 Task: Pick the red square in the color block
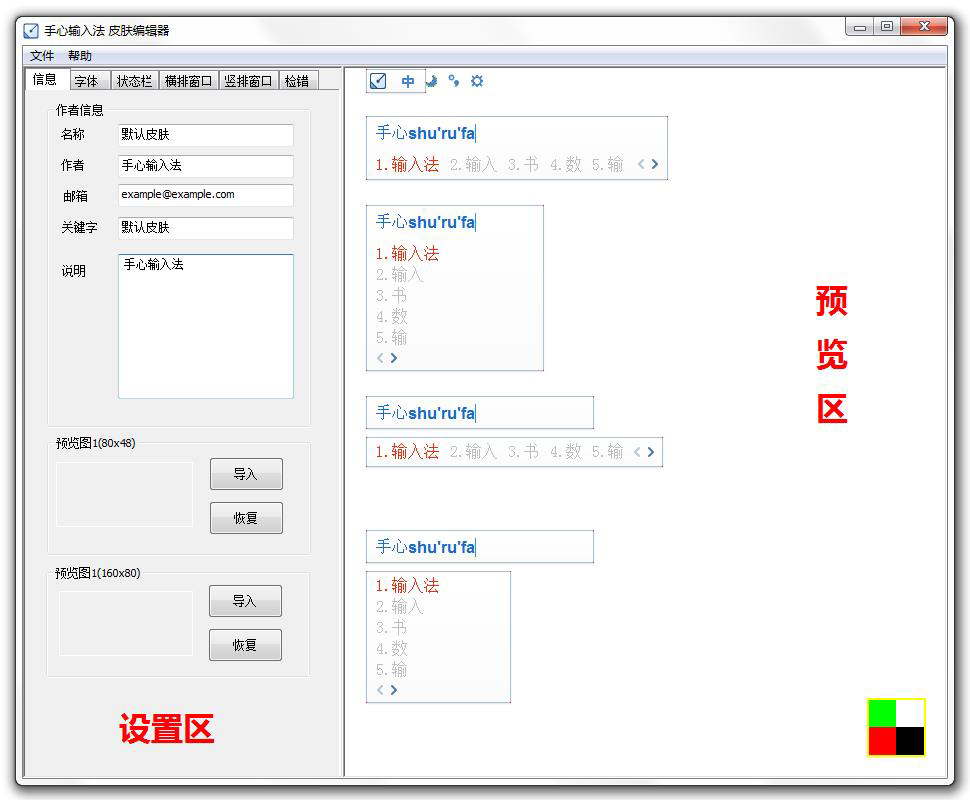882,741
